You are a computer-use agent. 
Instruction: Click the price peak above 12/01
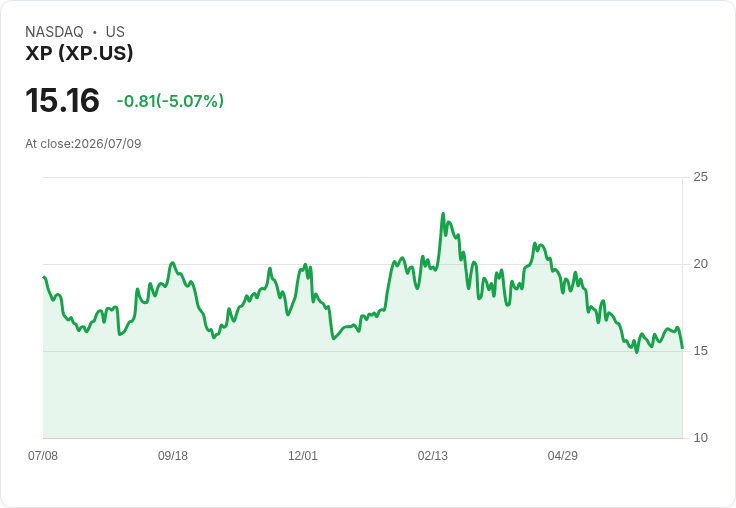(305, 265)
